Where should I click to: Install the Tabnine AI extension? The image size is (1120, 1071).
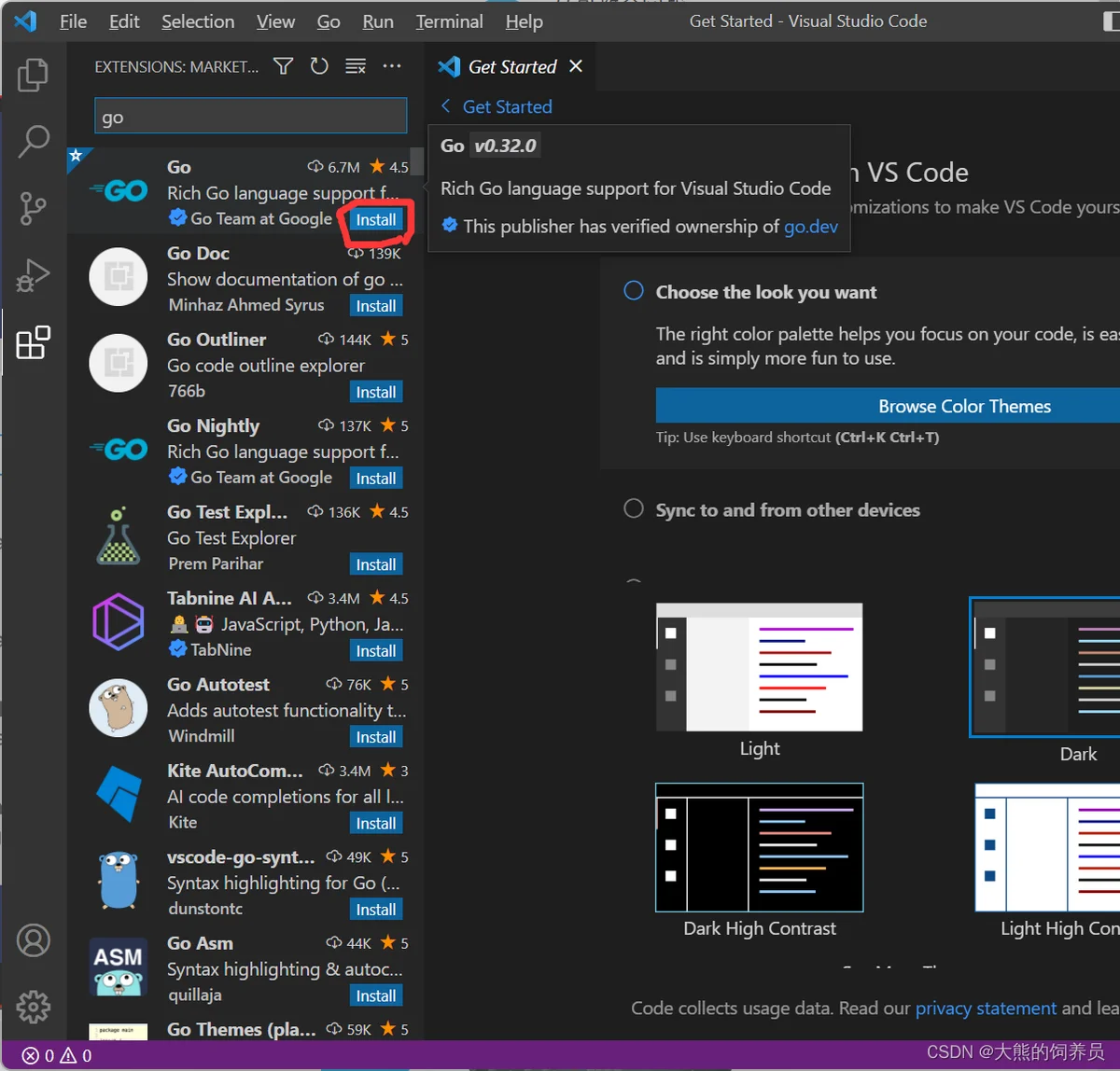click(x=376, y=650)
